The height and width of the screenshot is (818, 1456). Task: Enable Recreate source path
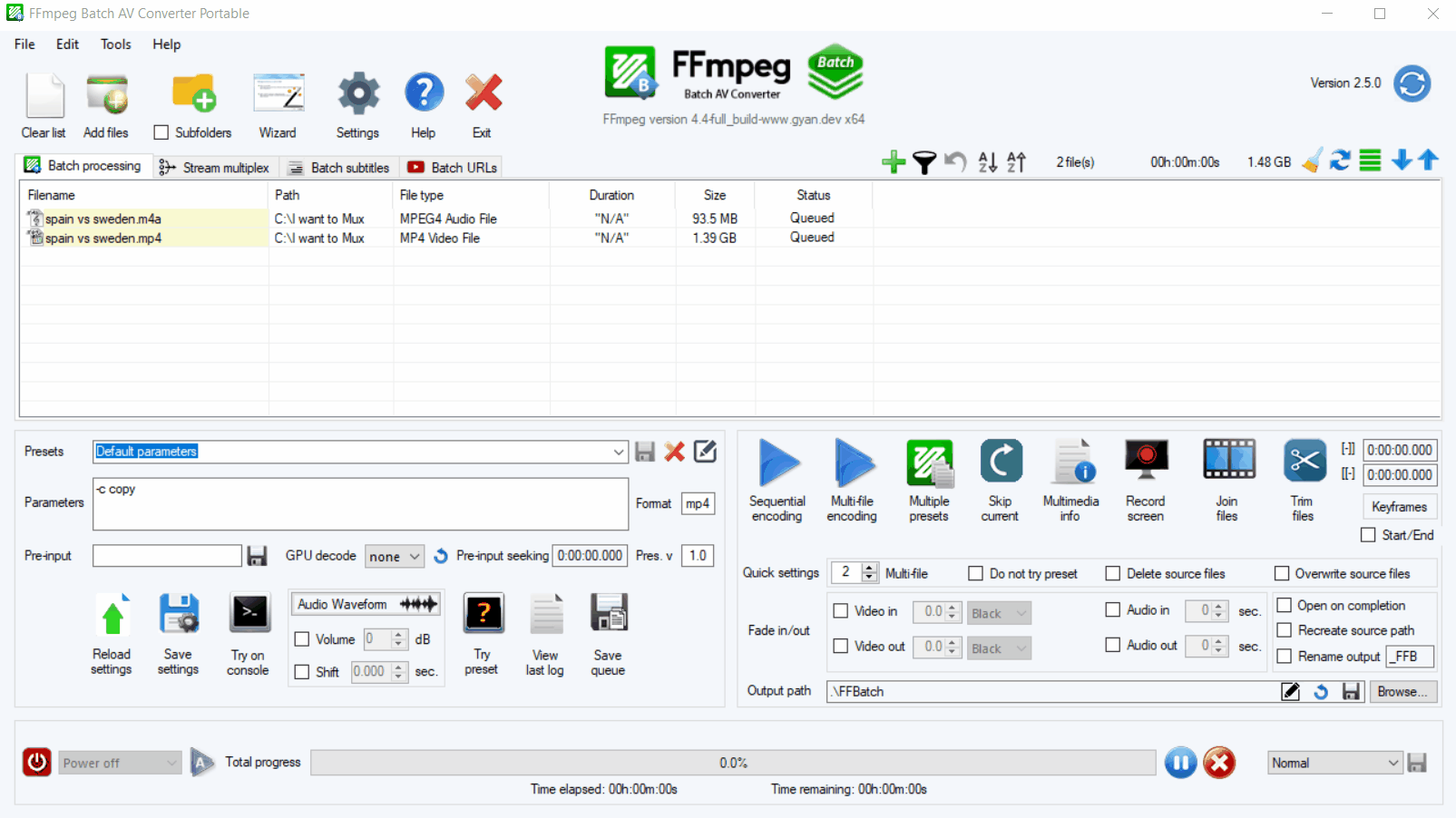click(x=1285, y=630)
